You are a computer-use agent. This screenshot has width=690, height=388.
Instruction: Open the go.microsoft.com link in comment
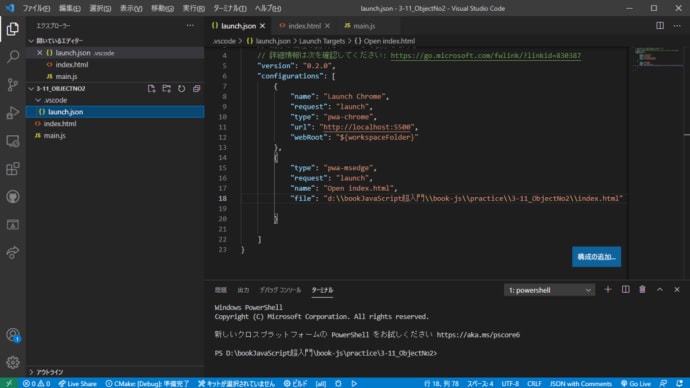pos(485,55)
